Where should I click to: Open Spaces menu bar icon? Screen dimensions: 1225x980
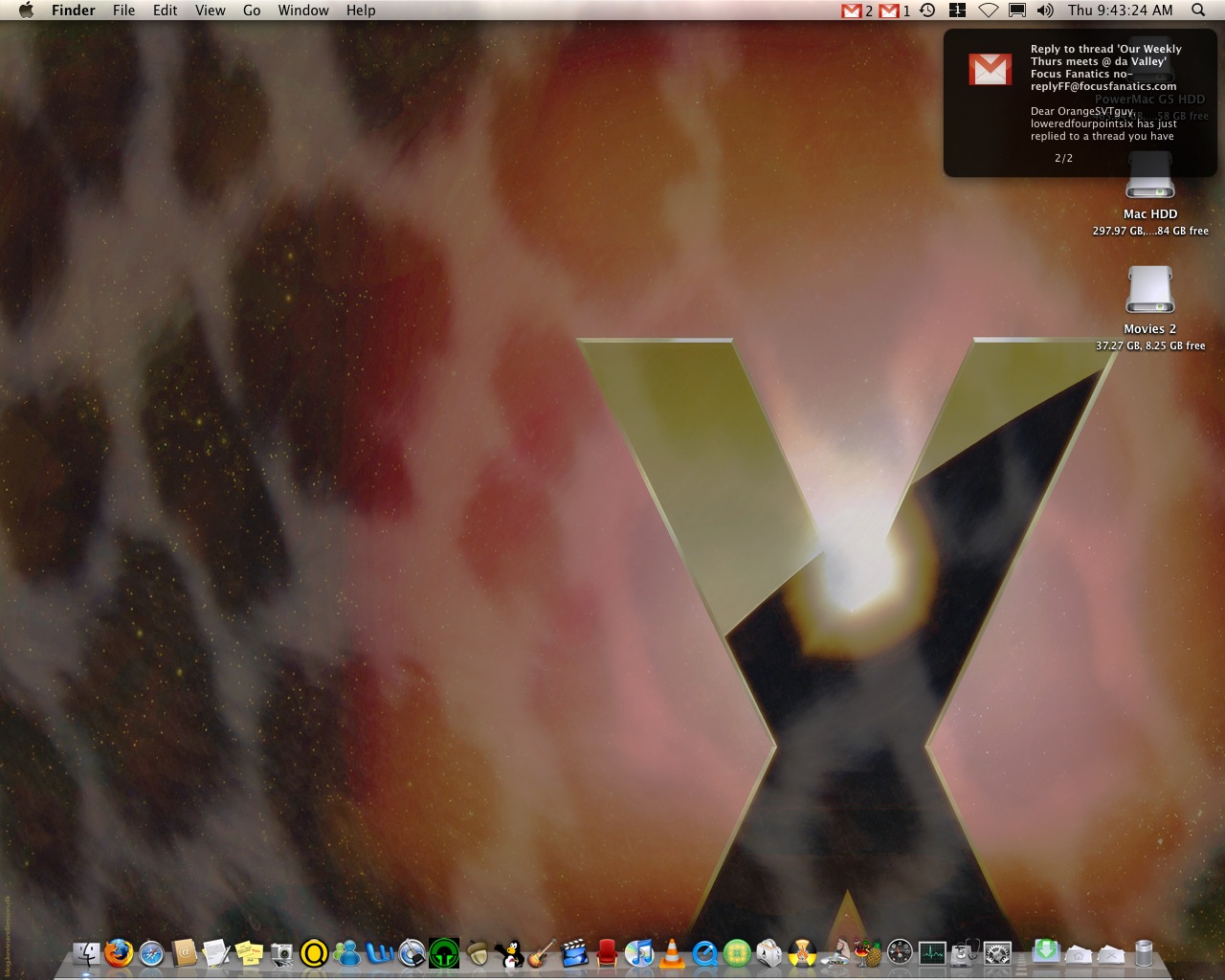click(x=957, y=11)
